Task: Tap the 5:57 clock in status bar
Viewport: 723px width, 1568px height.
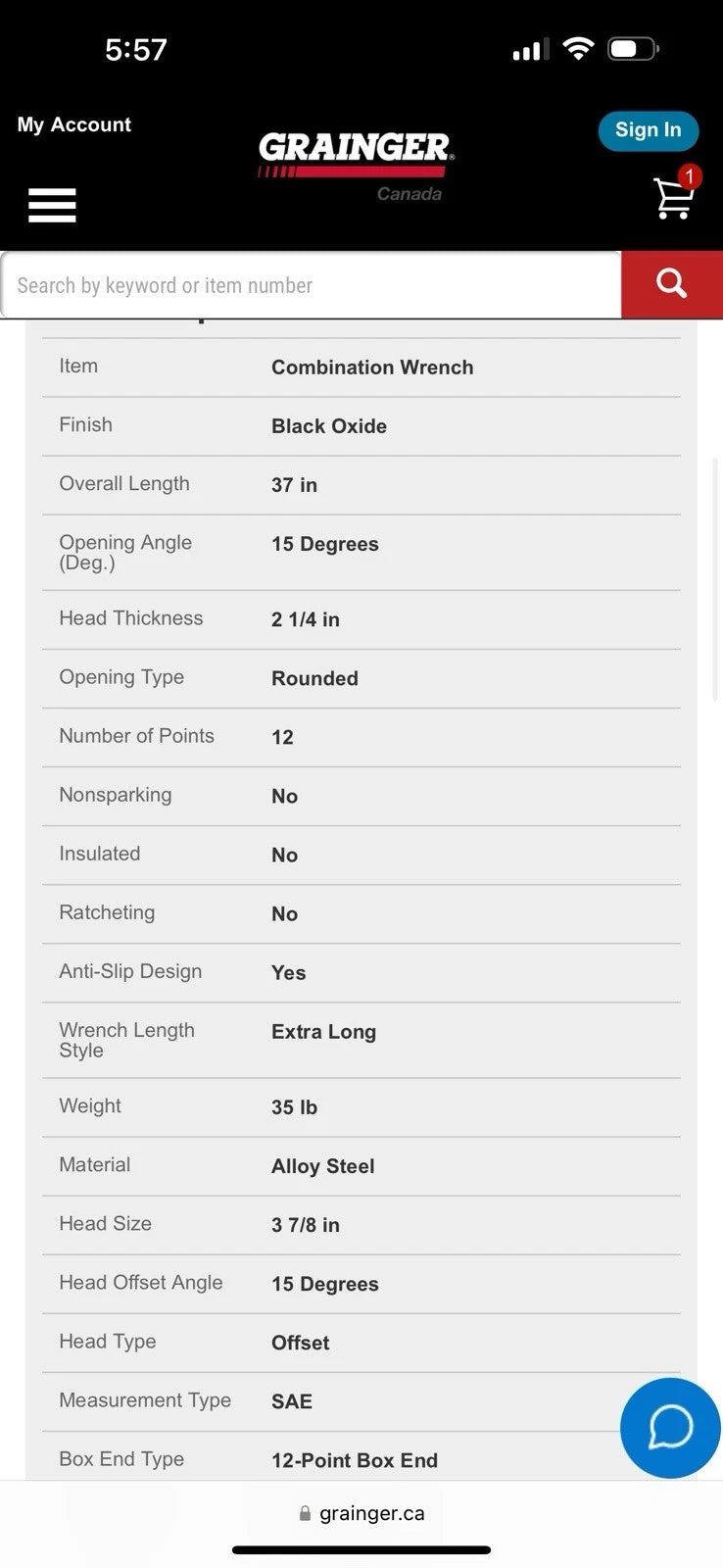Action: [136, 50]
